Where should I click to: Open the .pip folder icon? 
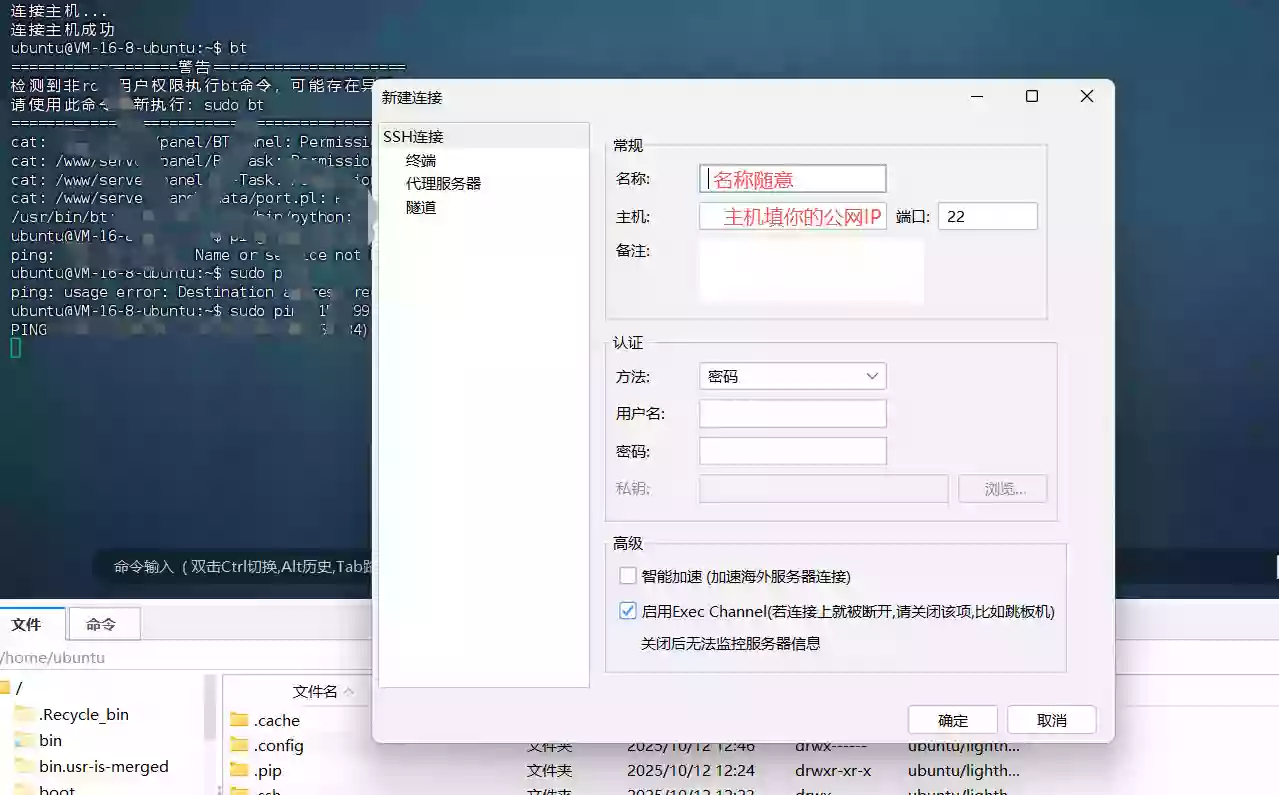(240, 770)
